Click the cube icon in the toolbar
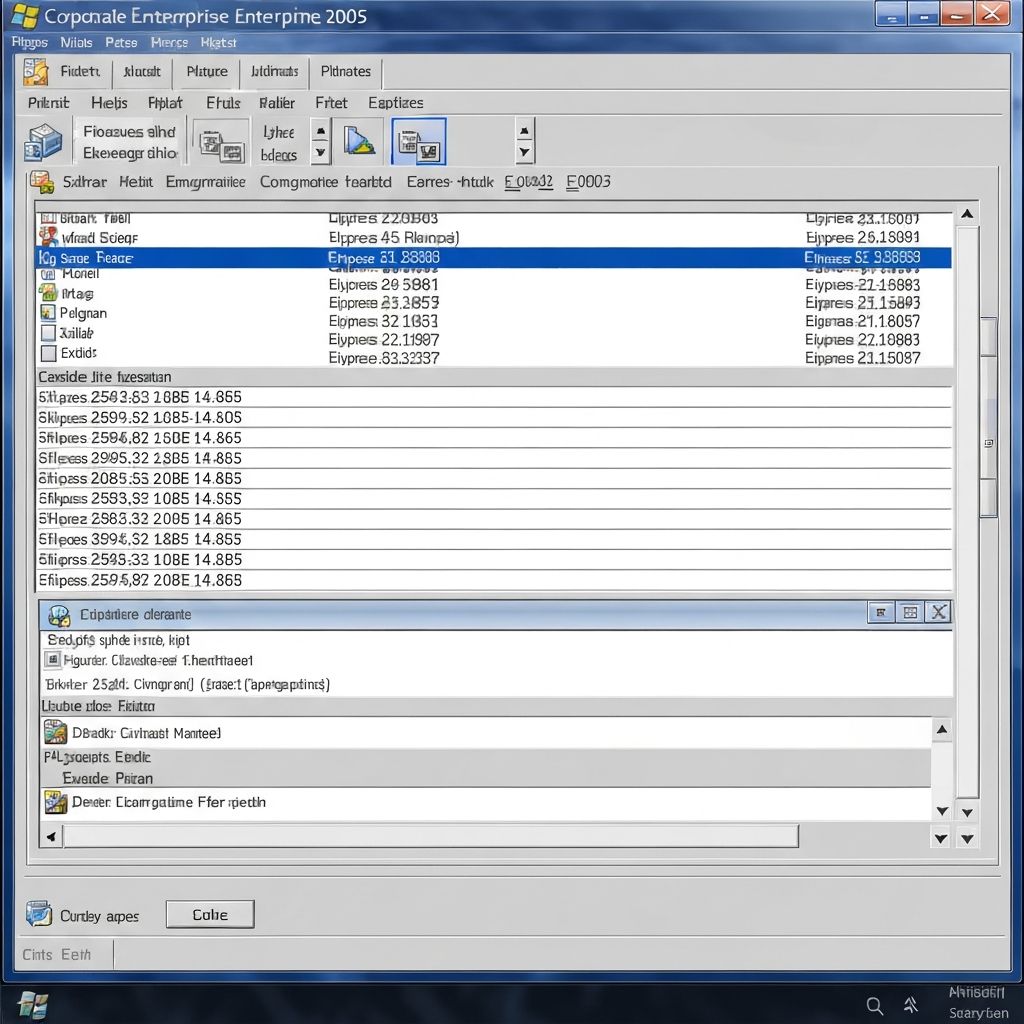Image resolution: width=1024 pixels, height=1024 pixels. (42, 142)
